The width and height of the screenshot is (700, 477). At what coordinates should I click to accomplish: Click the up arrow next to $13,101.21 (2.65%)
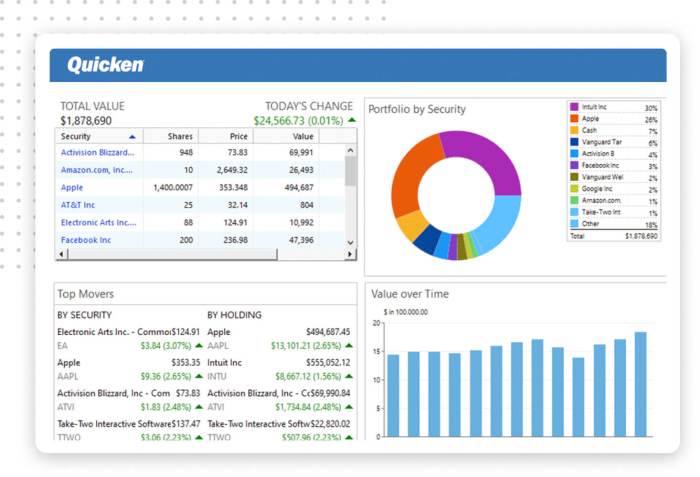pyautogui.click(x=349, y=345)
